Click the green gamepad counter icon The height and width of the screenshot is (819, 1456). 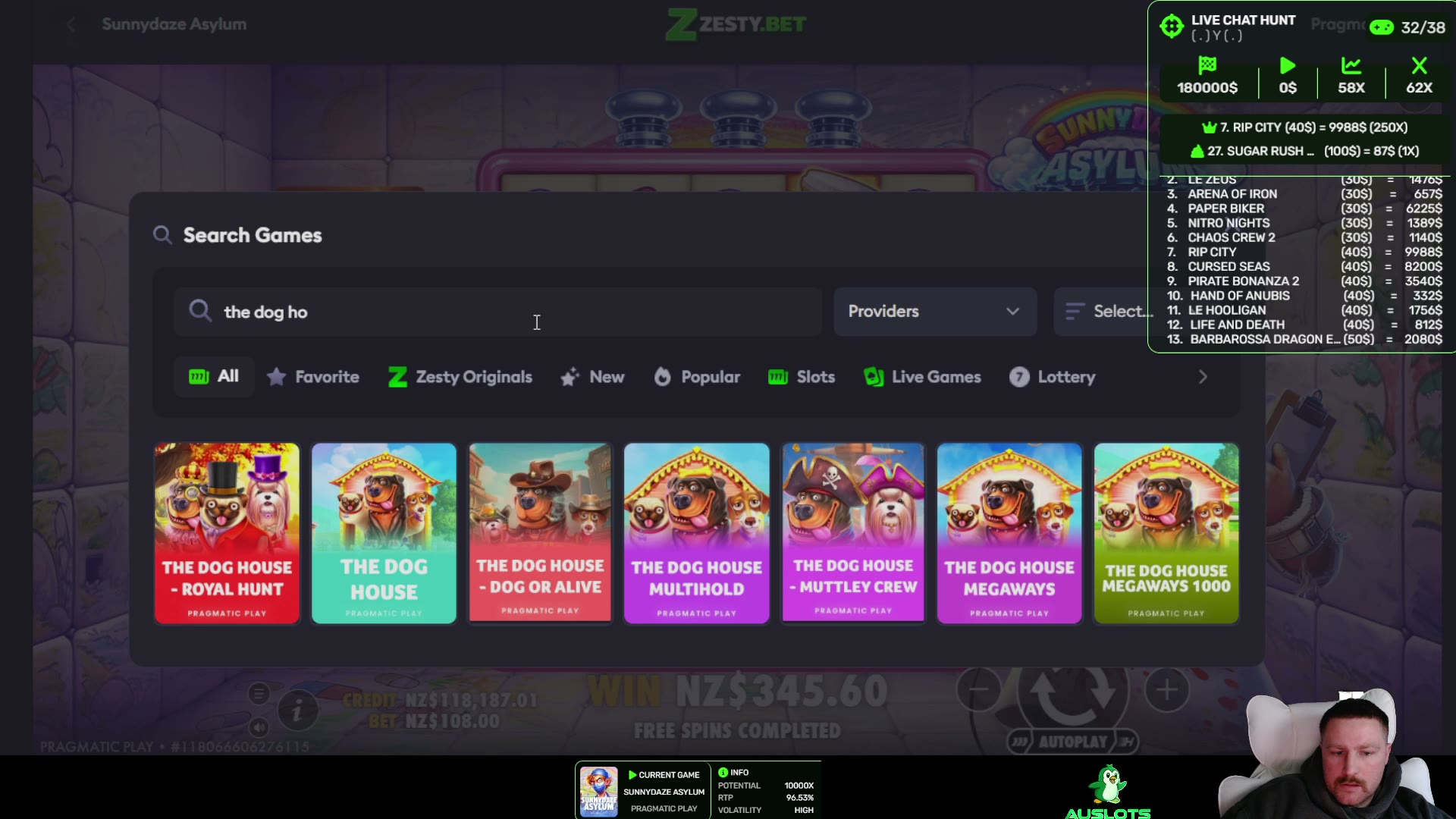point(1382,27)
